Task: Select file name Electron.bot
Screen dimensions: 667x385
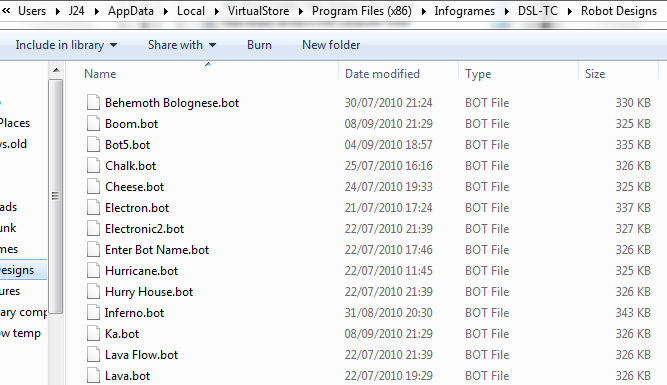Action: pos(137,208)
